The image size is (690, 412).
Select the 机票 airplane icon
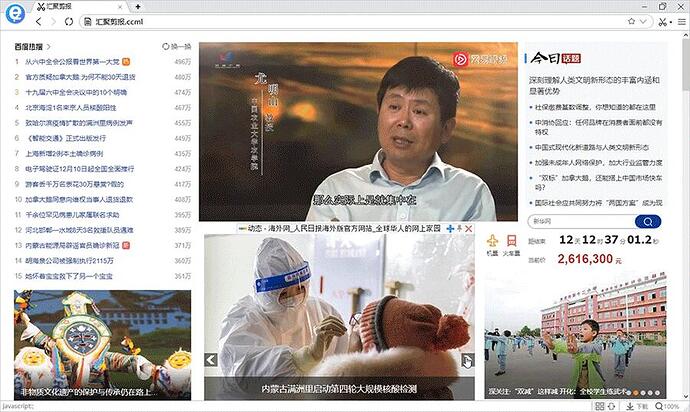(x=494, y=241)
